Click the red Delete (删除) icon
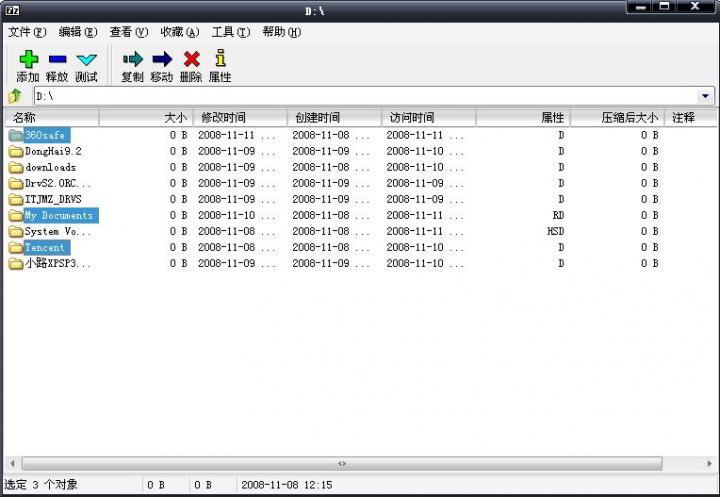The width and height of the screenshot is (720, 497). (190, 60)
